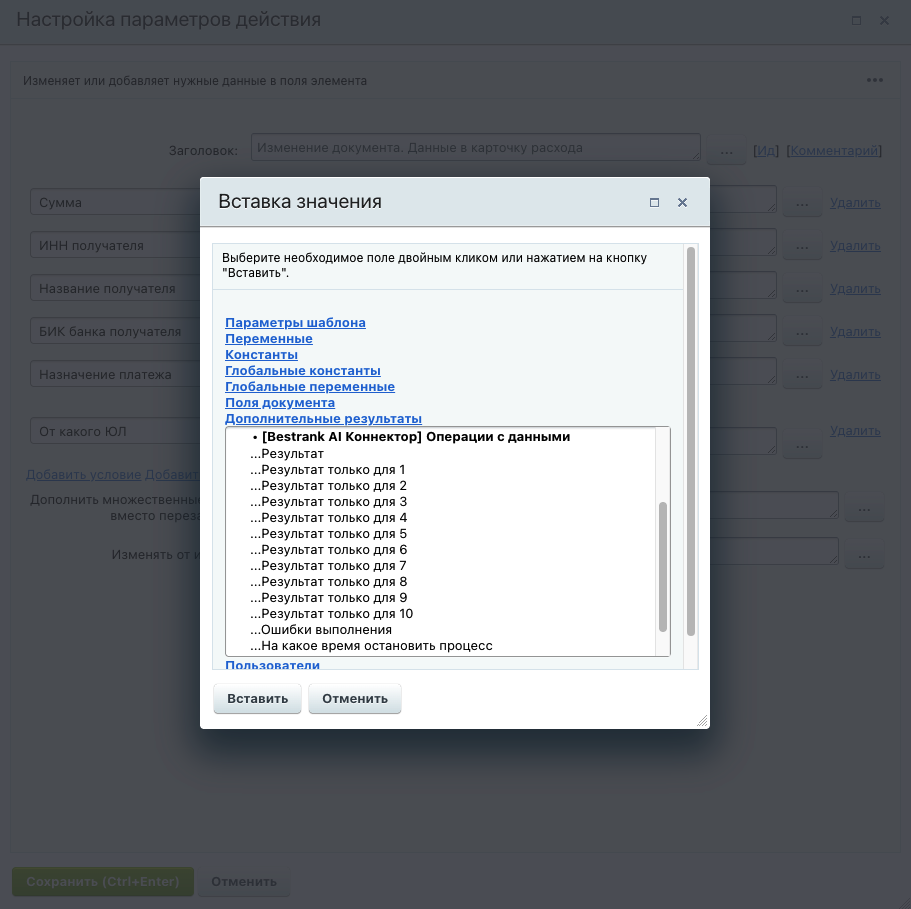Image resolution: width=911 pixels, height=909 pixels.
Task: Select "Результат только для 5" in the list
Action: [x=333, y=534]
